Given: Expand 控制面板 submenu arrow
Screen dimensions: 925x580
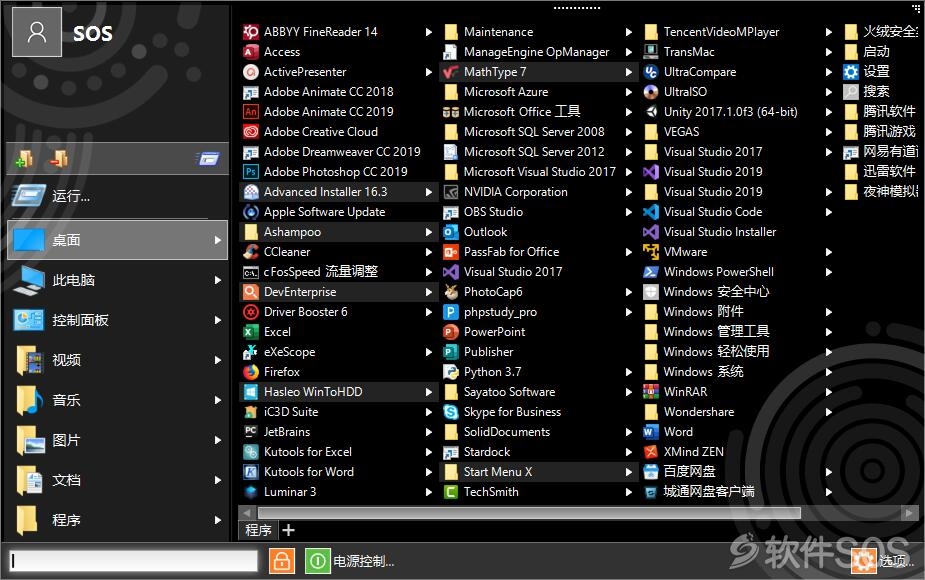Looking at the screenshot, I should pos(218,320).
